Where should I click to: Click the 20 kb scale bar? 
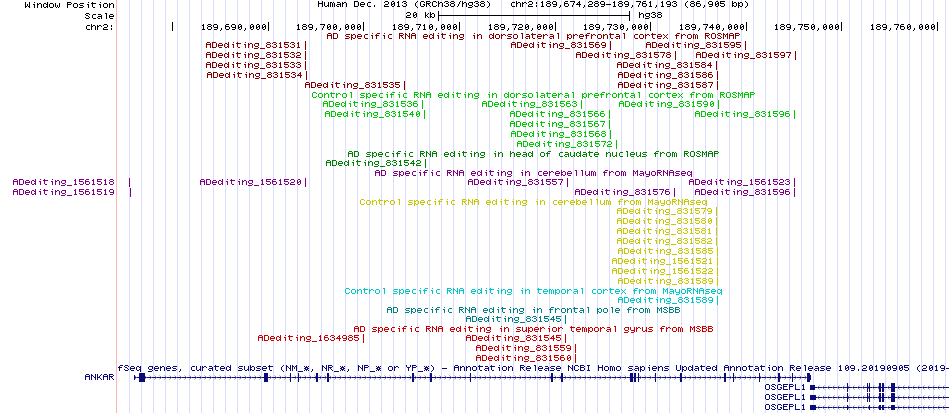pyautogui.click(x=534, y=15)
